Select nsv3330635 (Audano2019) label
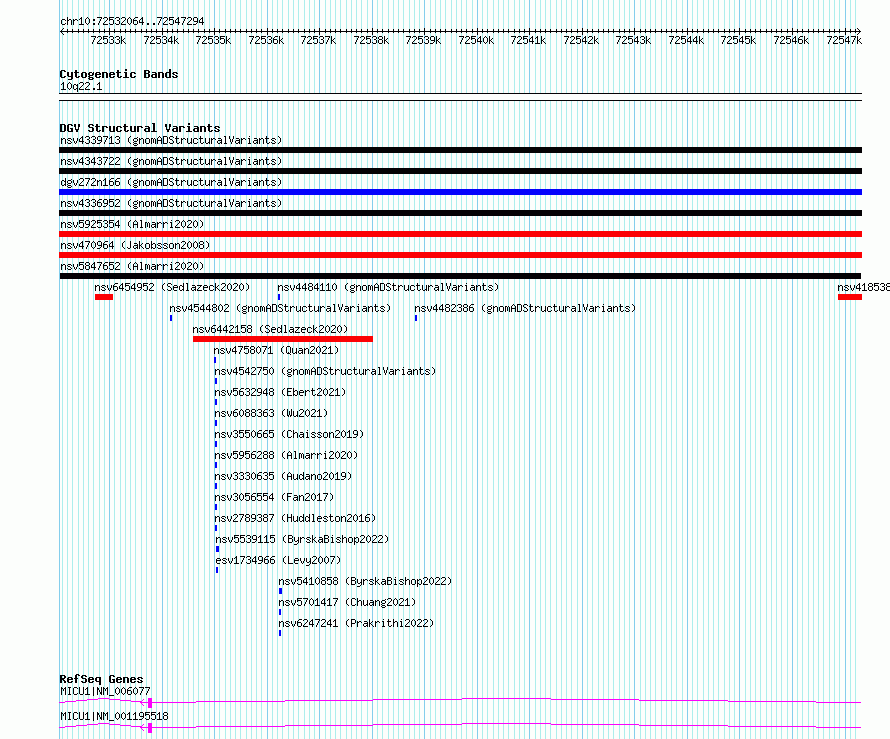The width and height of the screenshot is (890, 739). [283, 476]
